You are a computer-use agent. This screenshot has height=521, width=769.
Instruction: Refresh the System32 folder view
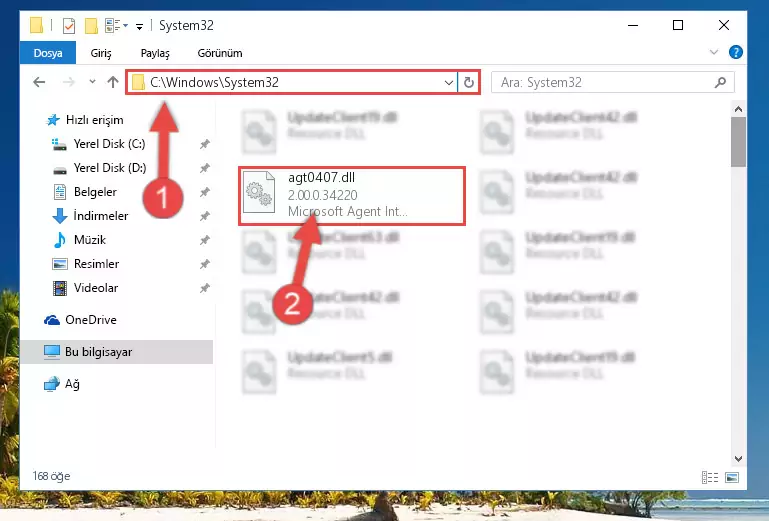[x=469, y=82]
